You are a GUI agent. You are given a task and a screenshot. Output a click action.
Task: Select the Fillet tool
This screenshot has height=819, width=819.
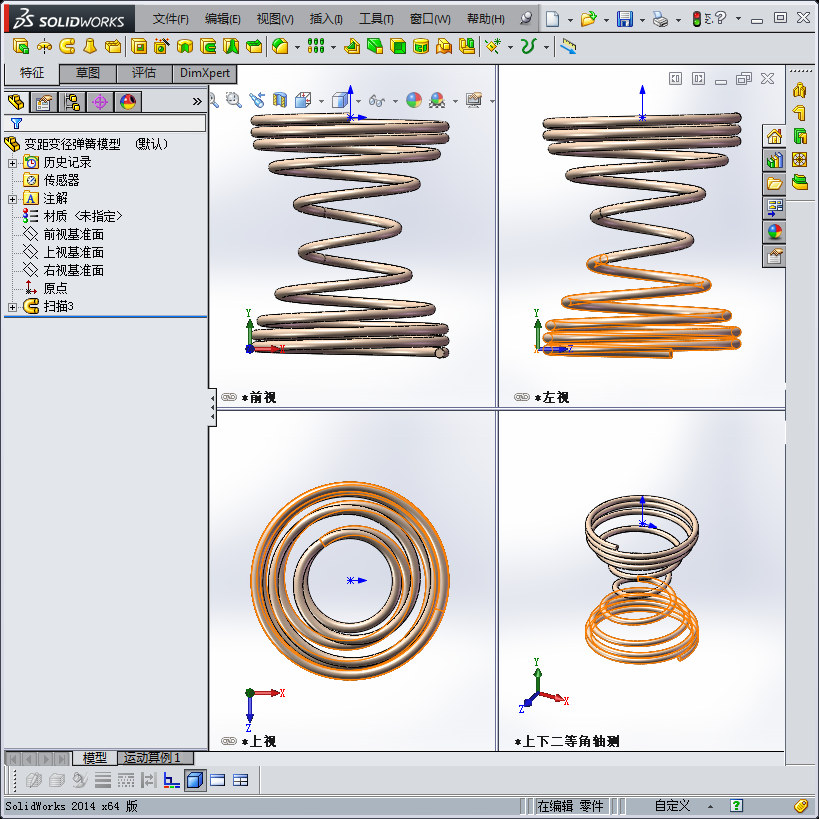coord(280,46)
